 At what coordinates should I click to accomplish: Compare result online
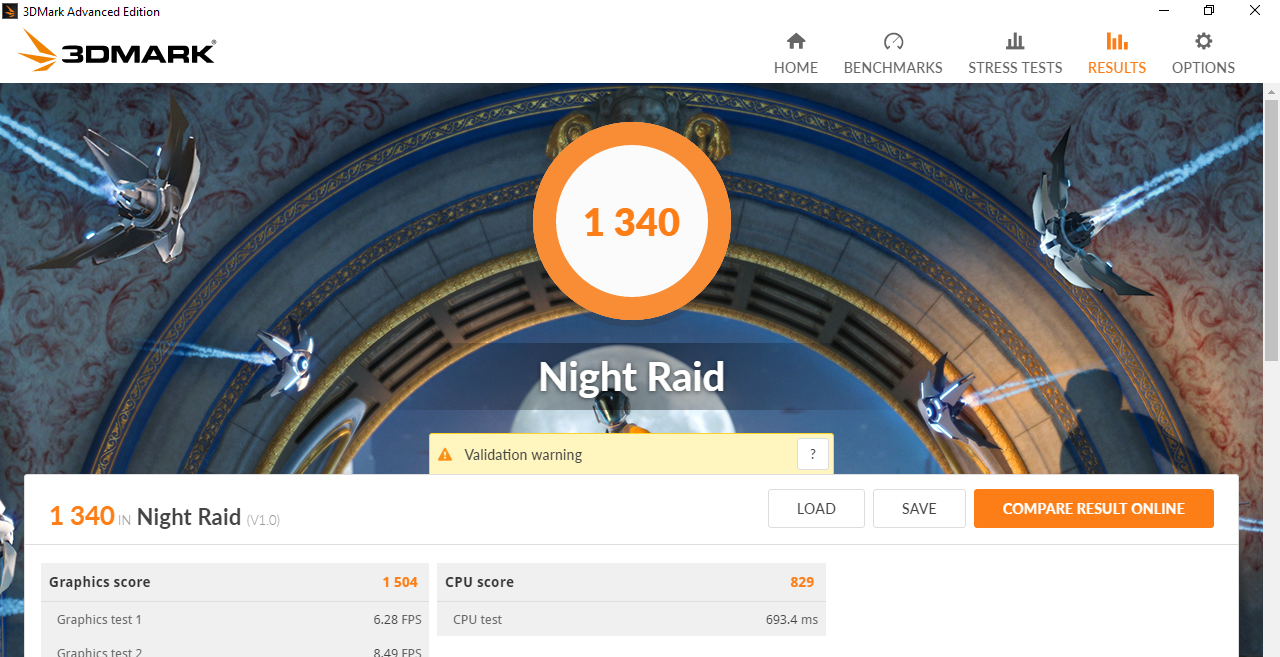click(1094, 508)
